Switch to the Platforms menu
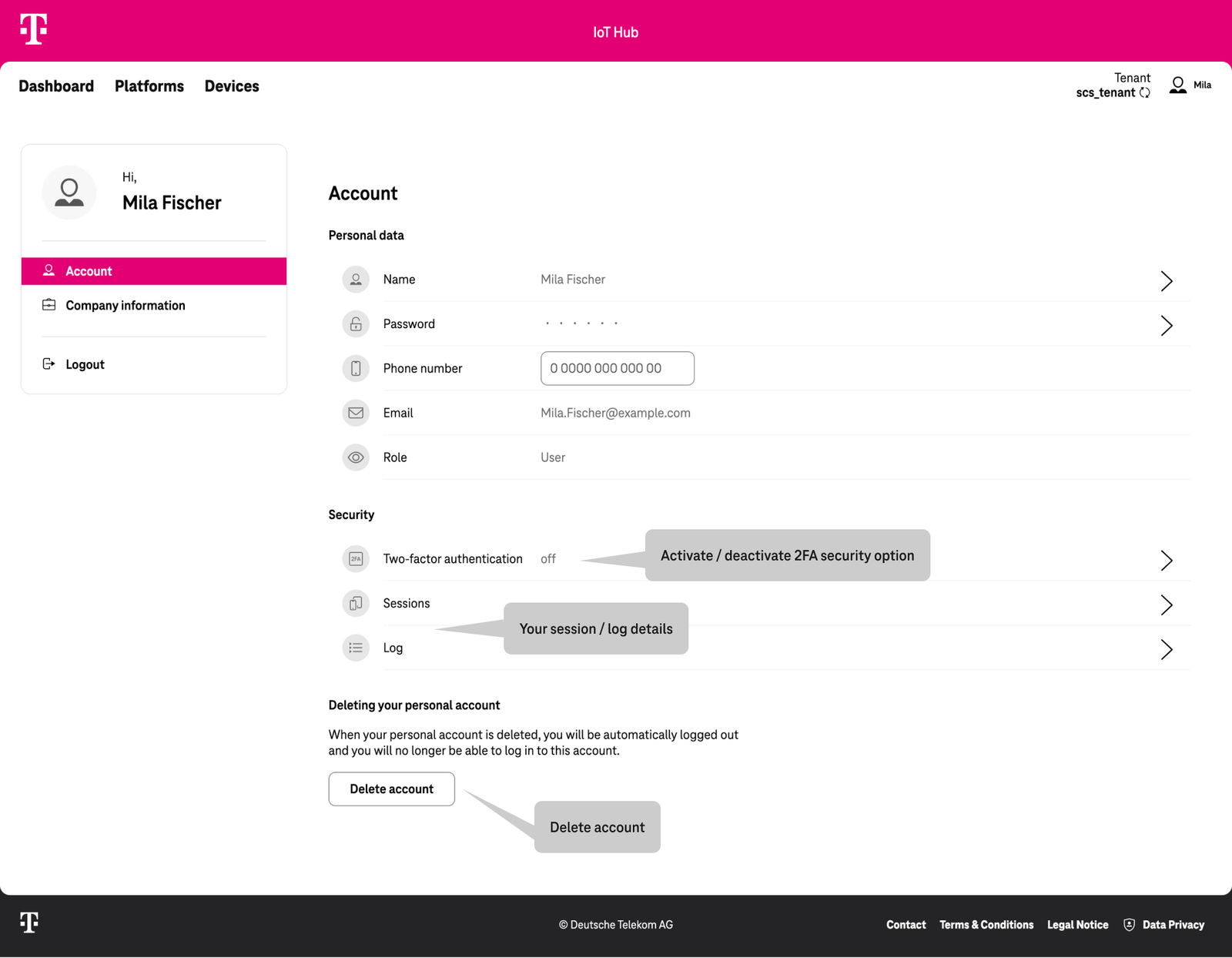 (149, 86)
